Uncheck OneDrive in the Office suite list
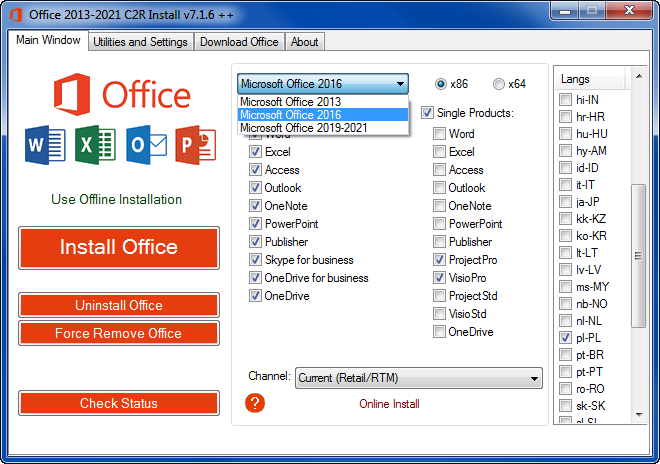Viewport: 660px width, 464px height. tap(255, 296)
